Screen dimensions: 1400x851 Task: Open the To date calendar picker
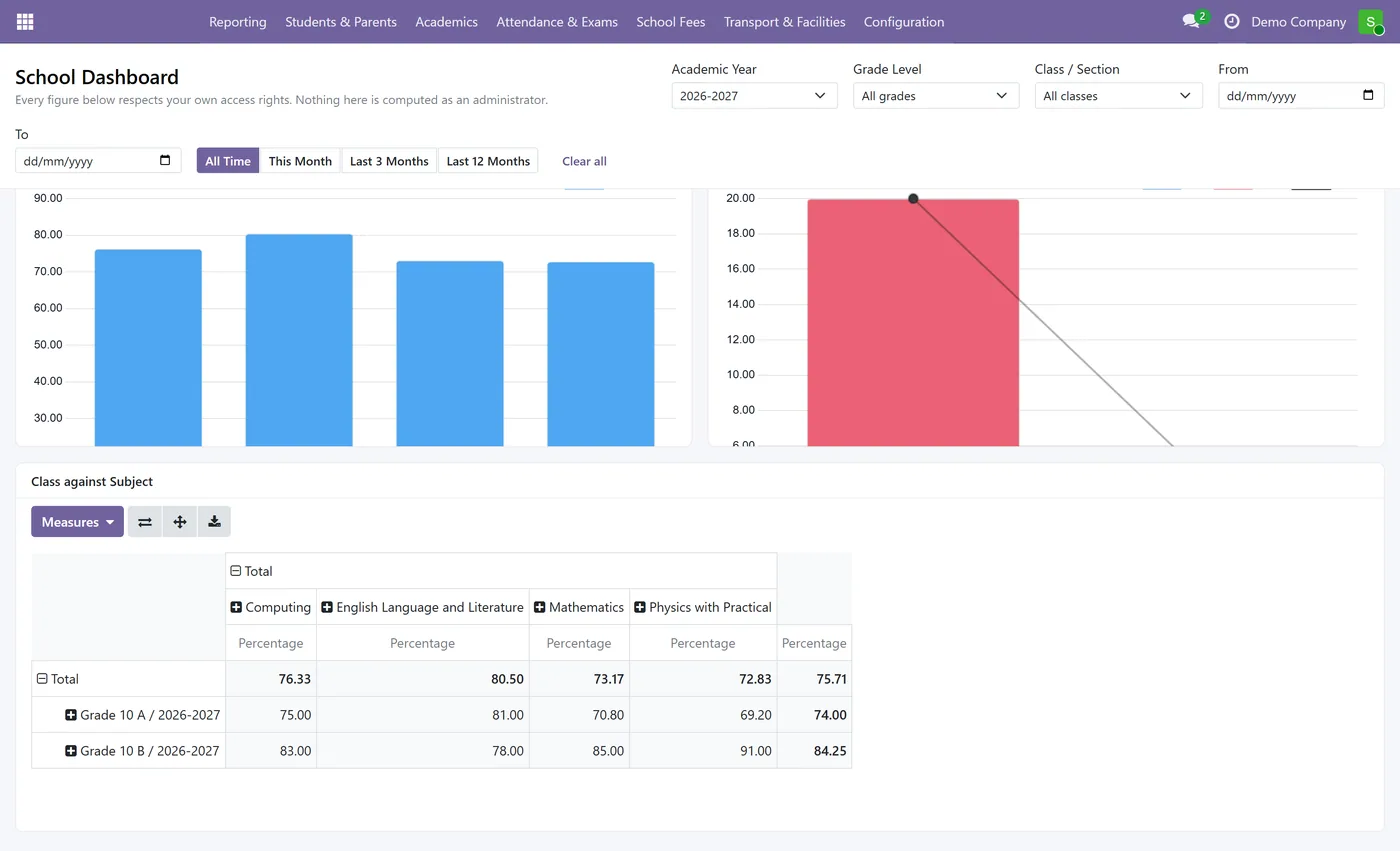(166, 161)
